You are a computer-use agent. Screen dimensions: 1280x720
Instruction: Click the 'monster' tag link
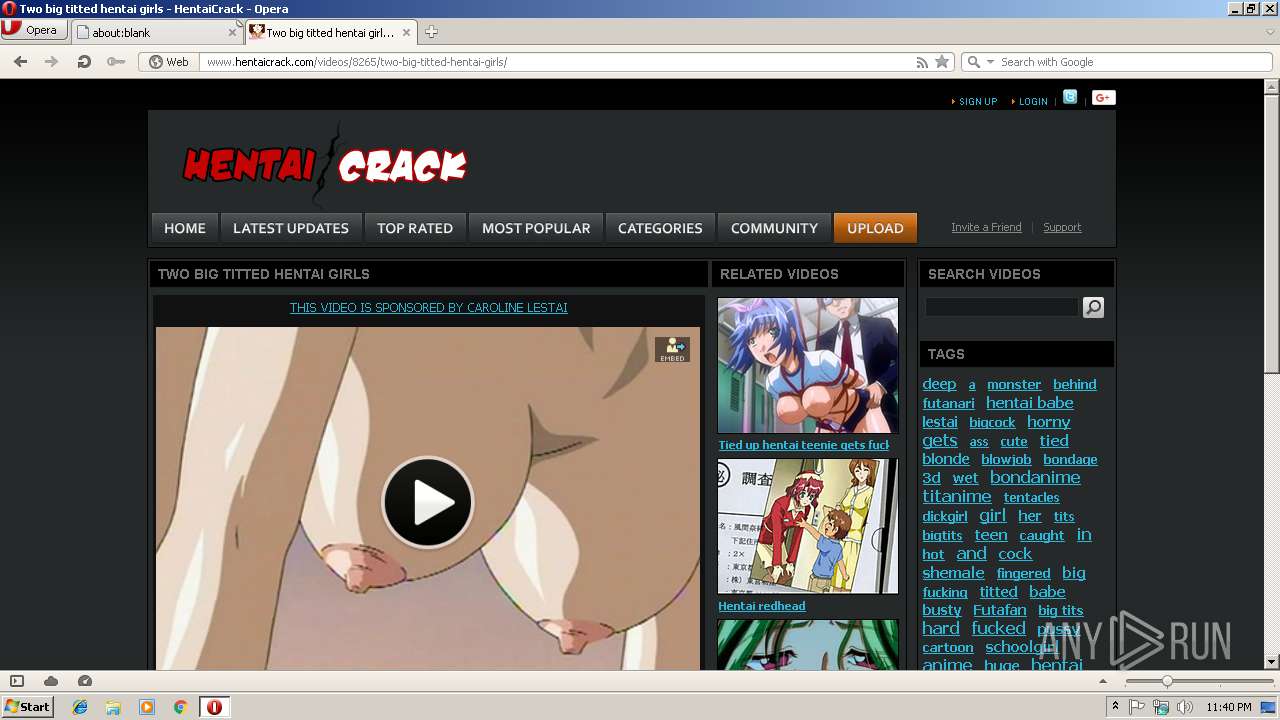(x=1014, y=384)
